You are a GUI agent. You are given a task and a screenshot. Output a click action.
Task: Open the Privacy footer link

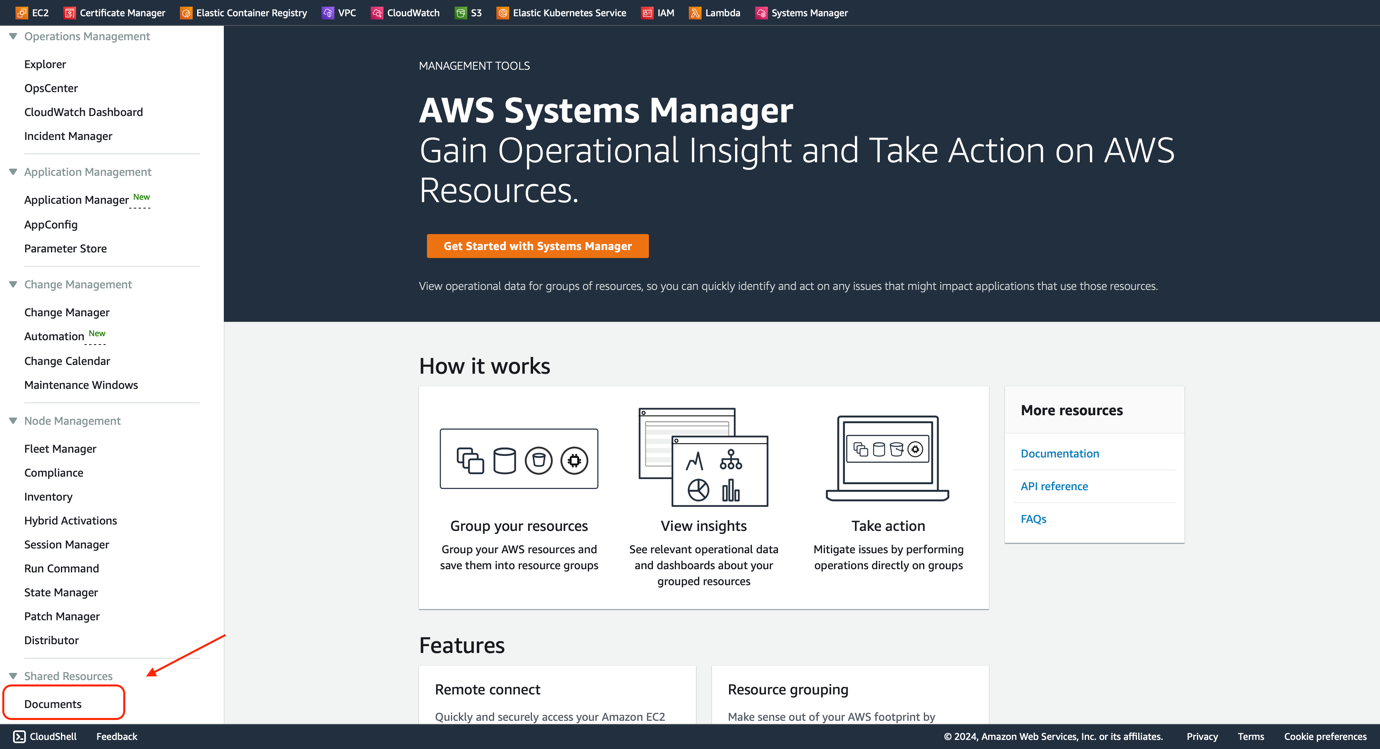click(1202, 737)
